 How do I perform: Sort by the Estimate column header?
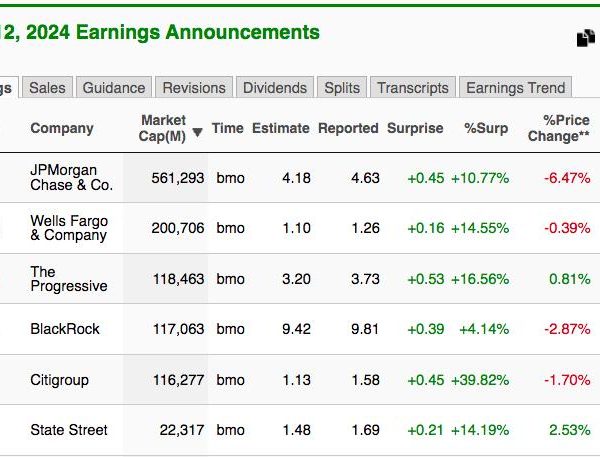pyautogui.click(x=280, y=128)
